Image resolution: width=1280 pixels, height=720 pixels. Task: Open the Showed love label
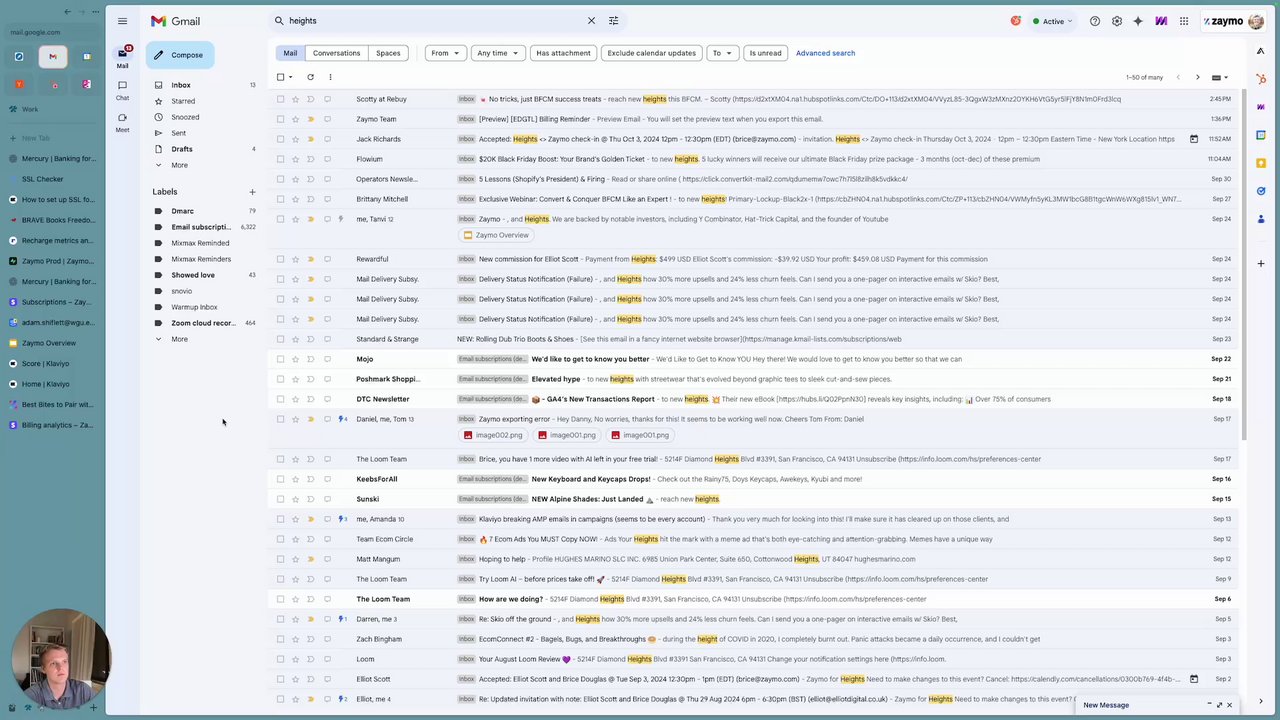(x=193, y=275)
